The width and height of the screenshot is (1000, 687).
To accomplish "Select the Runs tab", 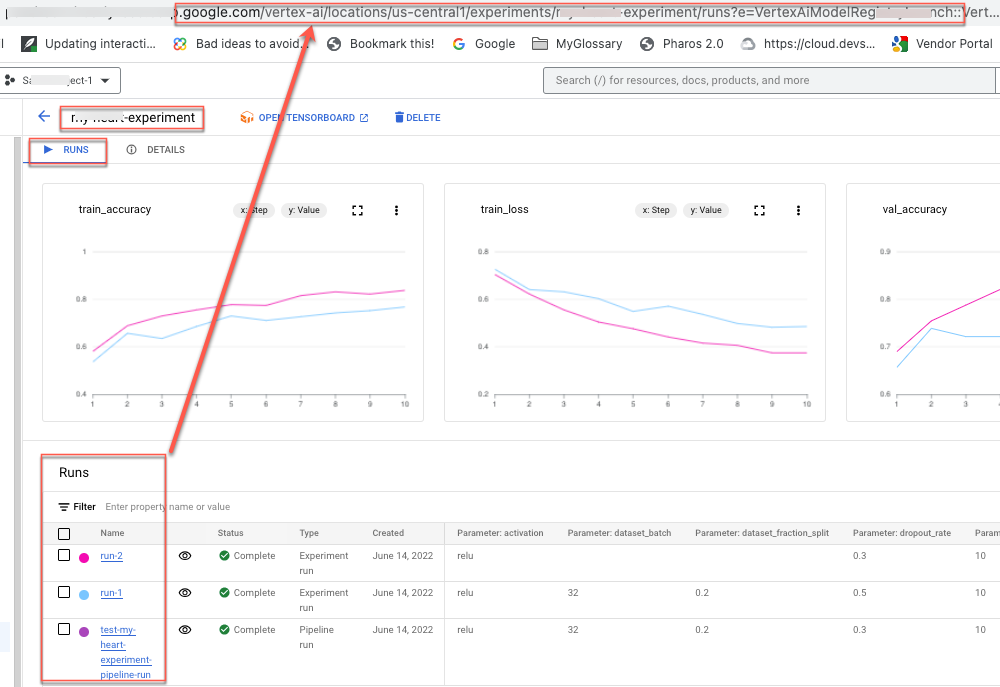I will 67,150.
